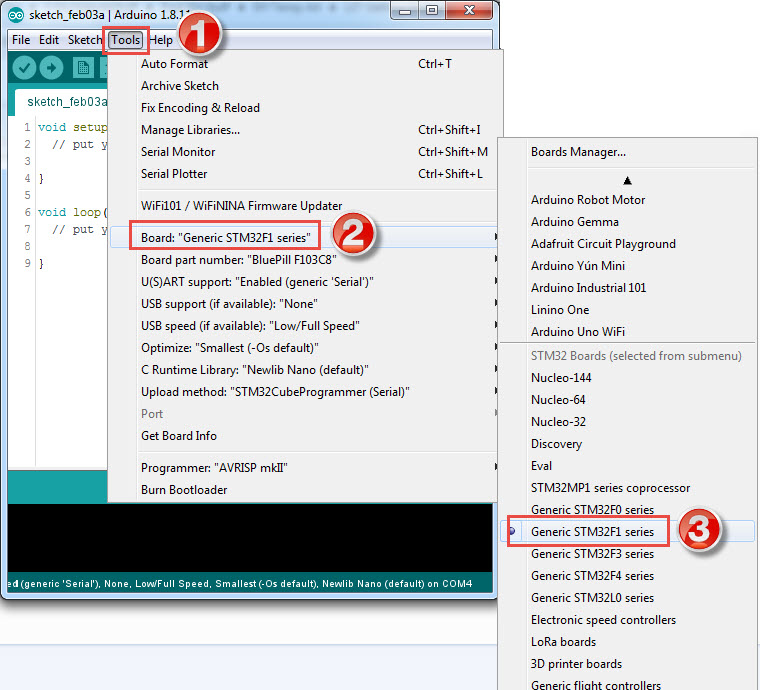Open the Edit menu
The image size is (760, 690).
49,40
